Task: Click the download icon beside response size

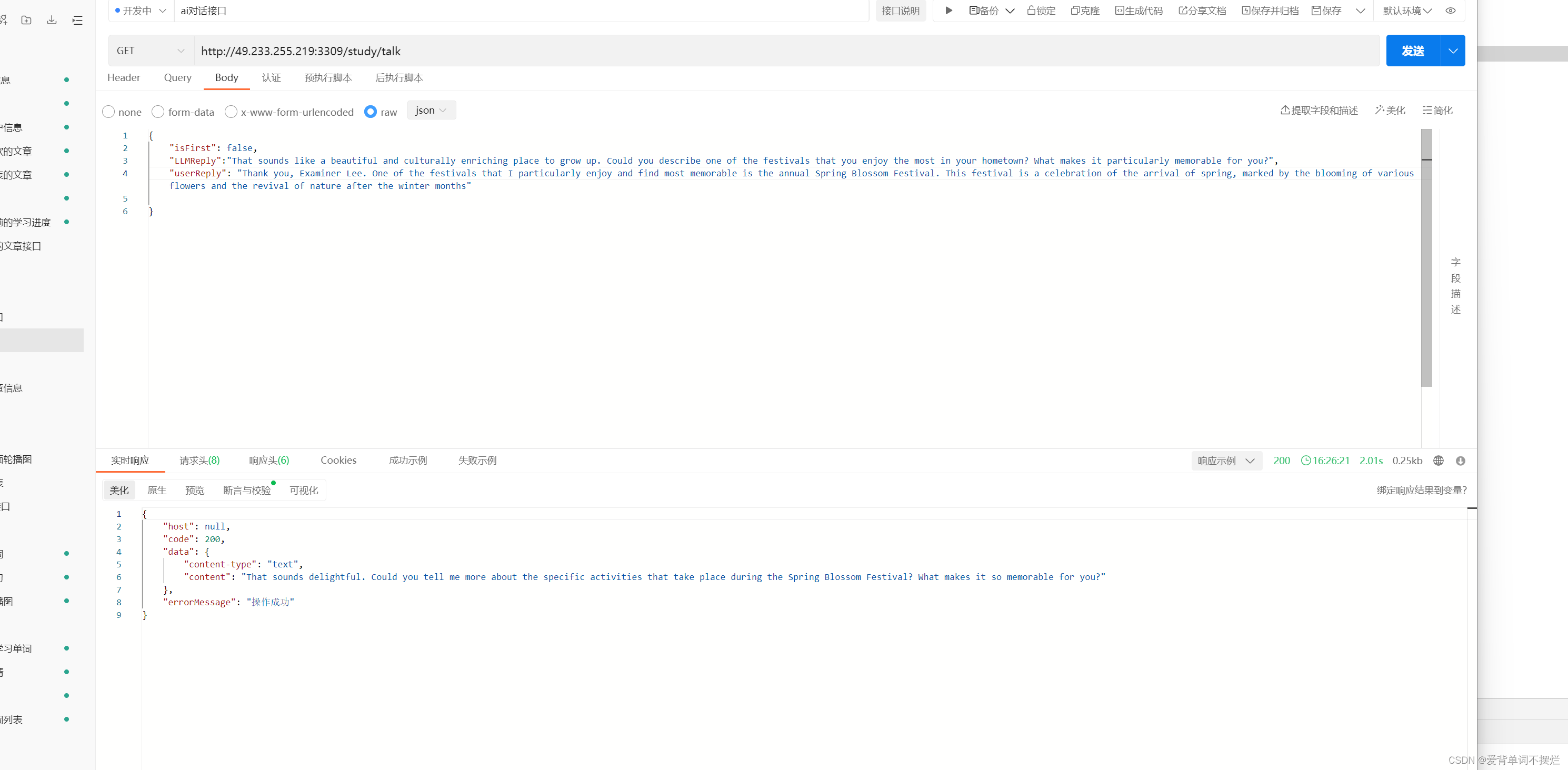Action: click(1460, 461)
